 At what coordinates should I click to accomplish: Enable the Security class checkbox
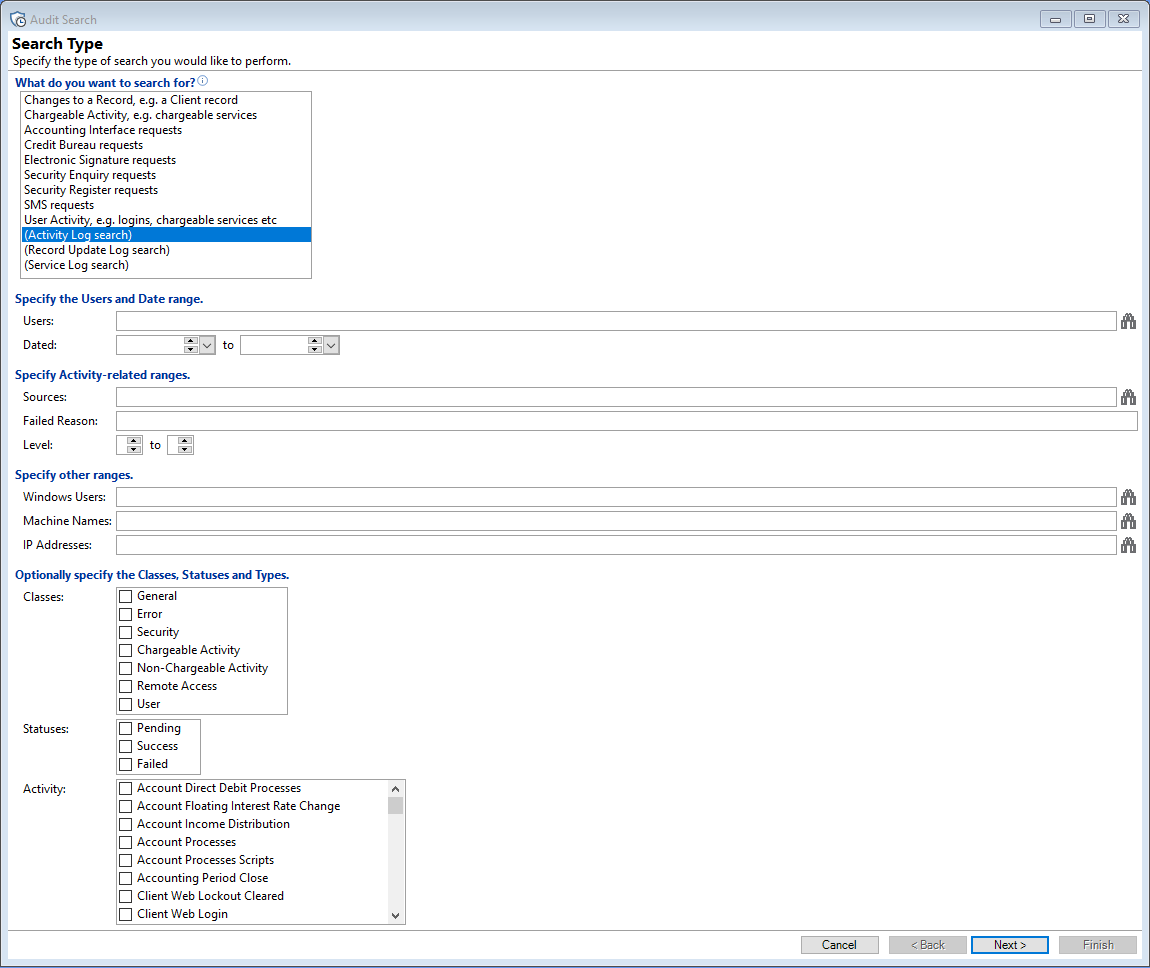126,632
